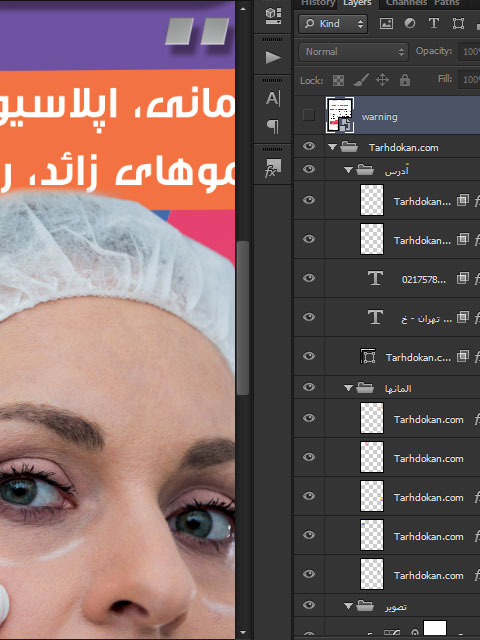The width and height of the screenshot is (480, 640).
Task: Hide the 0217578 text layer
Action: 309,278
